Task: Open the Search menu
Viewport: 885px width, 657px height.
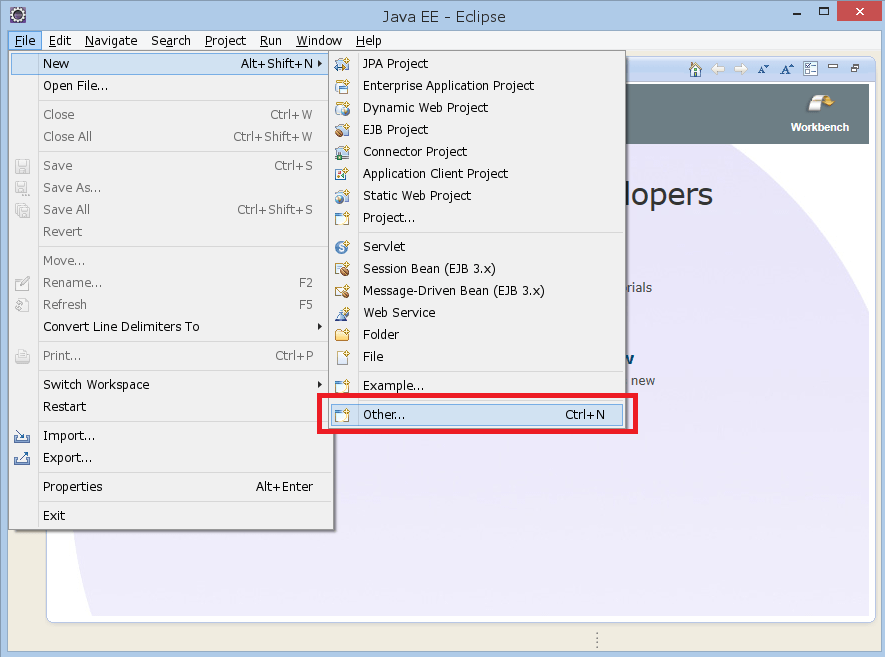Action: coord(171,41)
